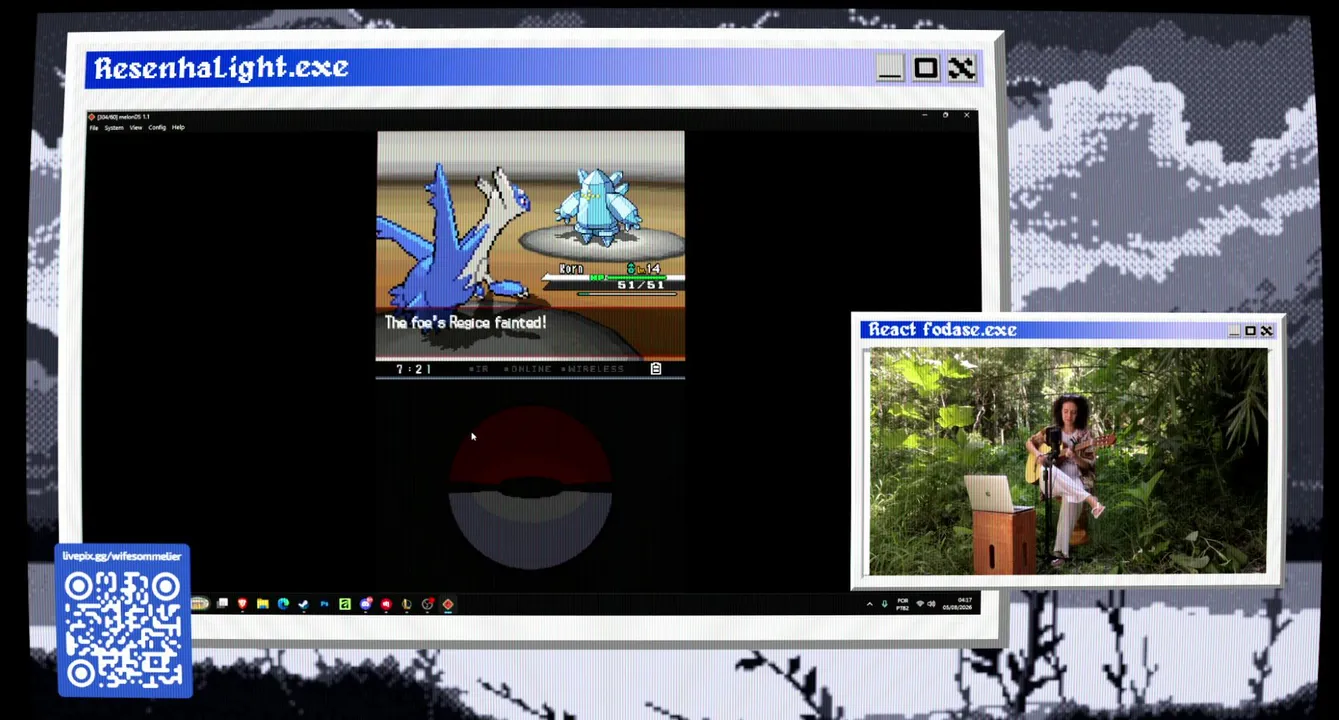This screenshot has width=1339, height=720.
Task: Open the Help menu in melonDS
Action: 178,128
